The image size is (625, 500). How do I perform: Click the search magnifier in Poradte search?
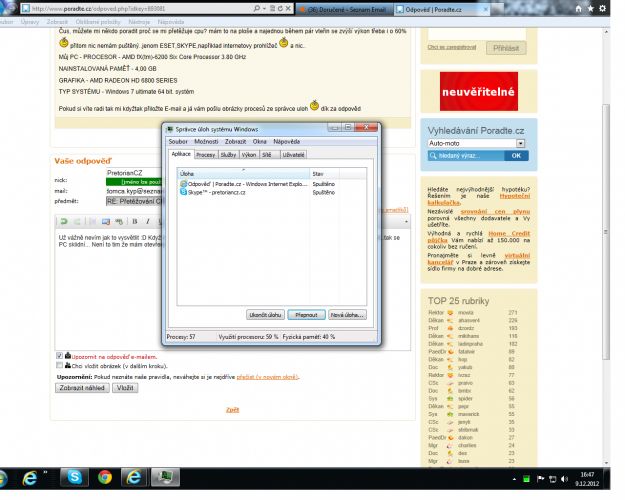pos(433,156)
